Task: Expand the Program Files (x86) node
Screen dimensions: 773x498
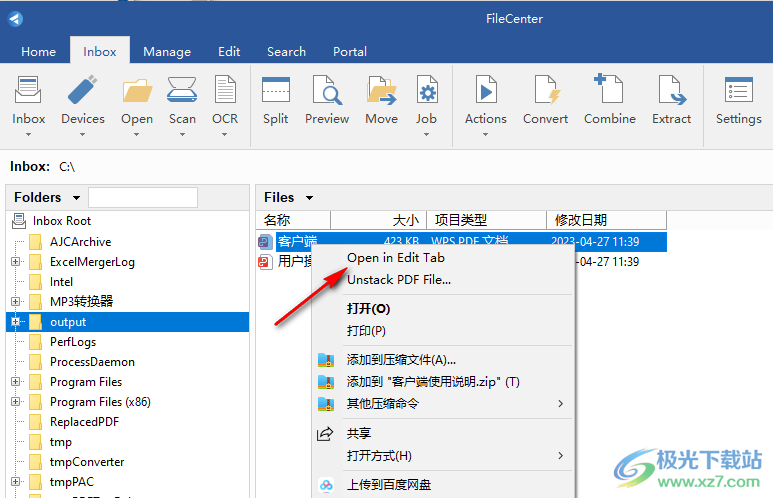Action: pos(15,402)
